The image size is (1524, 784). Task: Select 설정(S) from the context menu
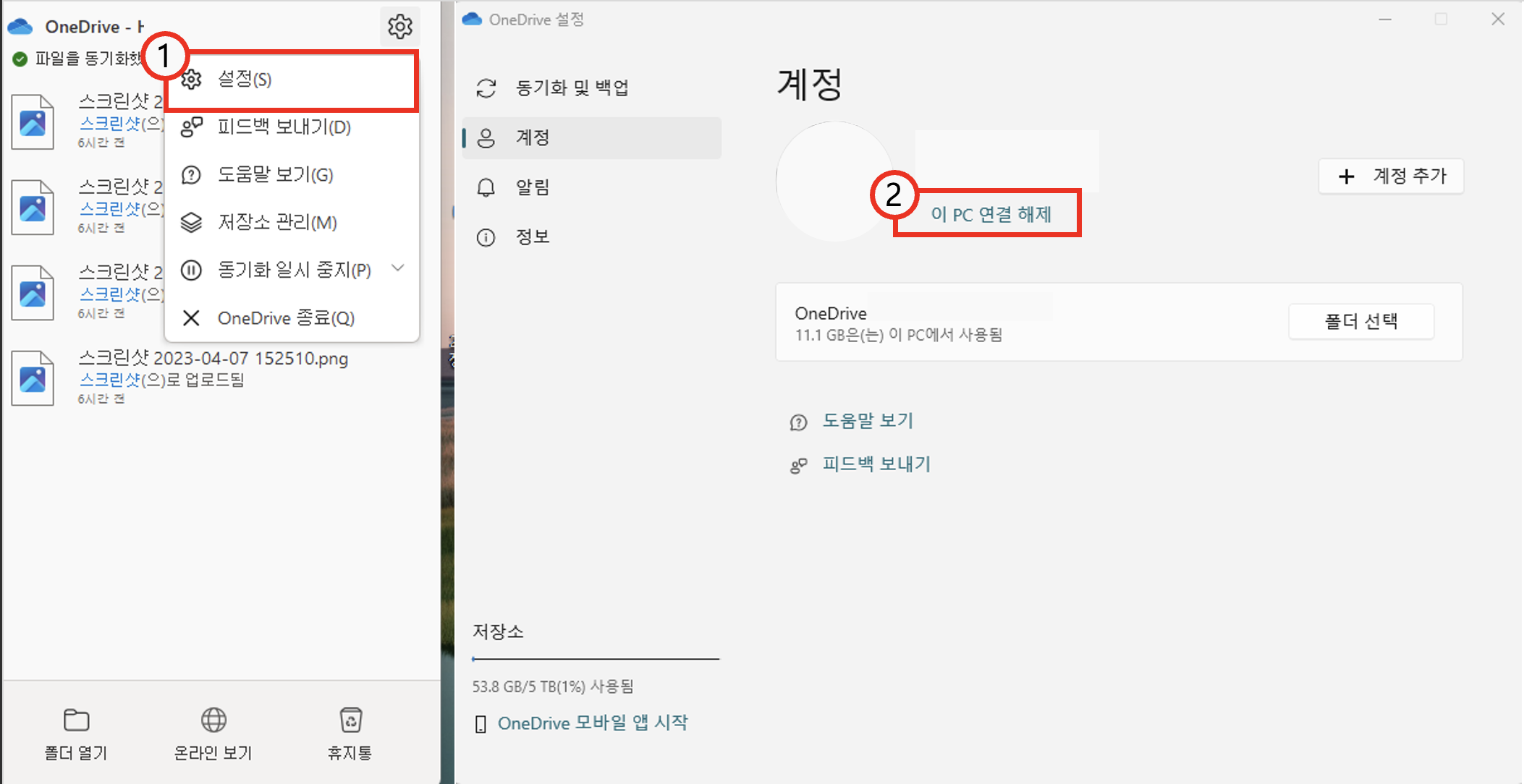[x=245, y=80]
